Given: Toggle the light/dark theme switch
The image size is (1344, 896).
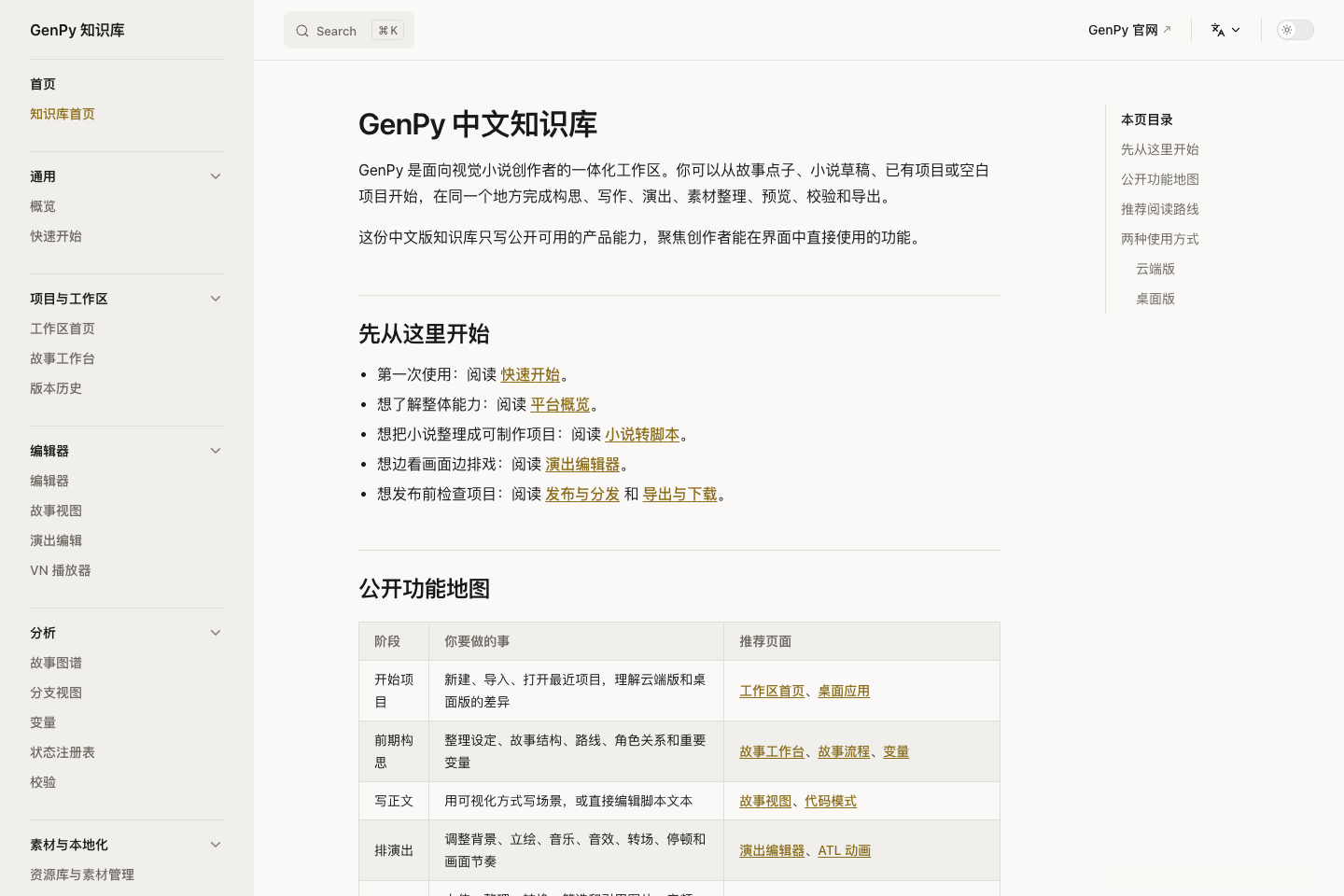Looking at the screenshot, I should coord(1295,30).
